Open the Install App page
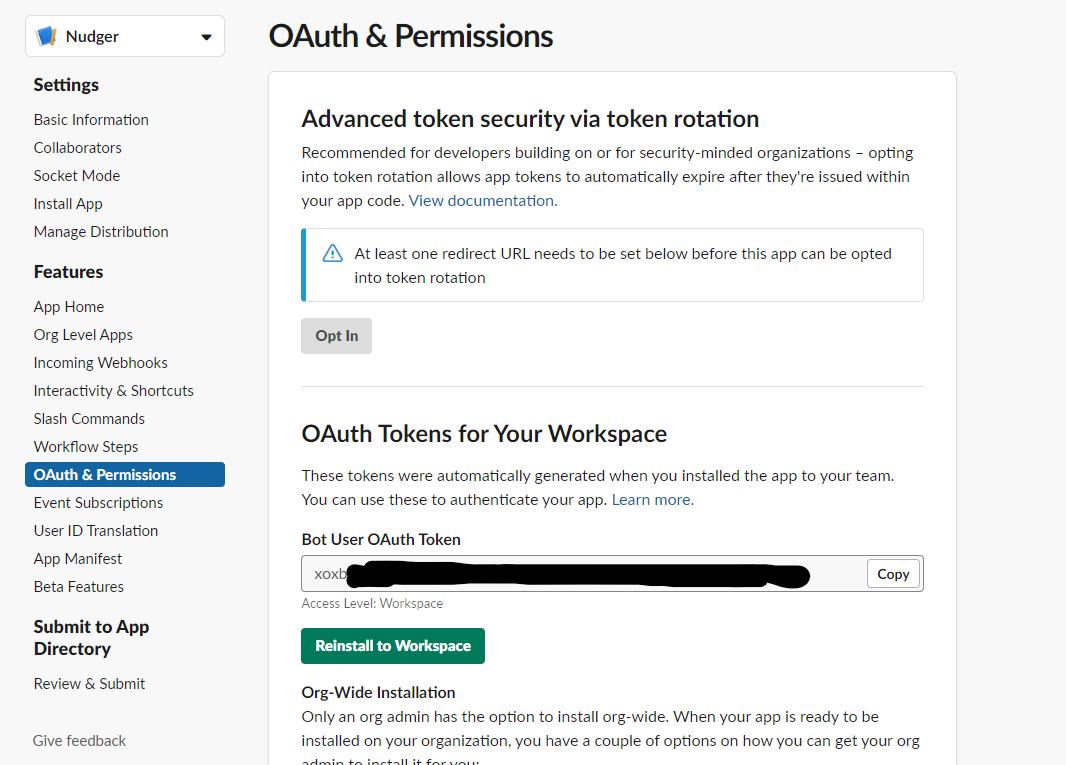The image size is (1066, 765). coord(68,204)
